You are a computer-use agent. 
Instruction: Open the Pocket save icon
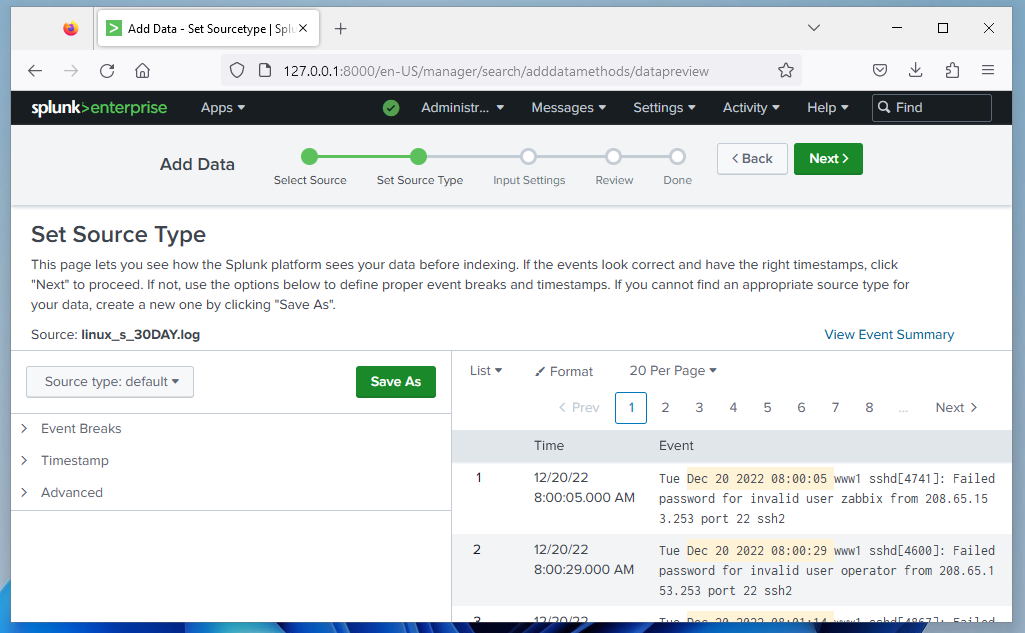pos(880,71)
